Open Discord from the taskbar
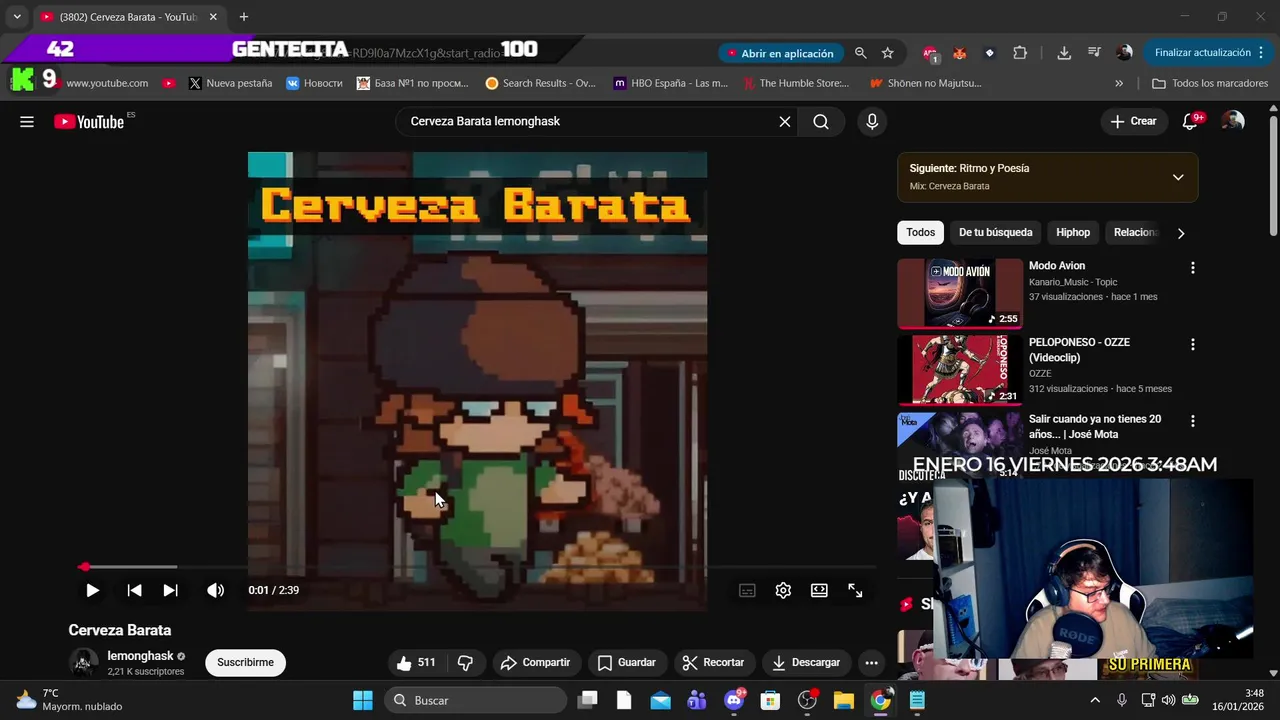Image resolution: width=1280 pixels, height=720 pixels. click(735, 700)
